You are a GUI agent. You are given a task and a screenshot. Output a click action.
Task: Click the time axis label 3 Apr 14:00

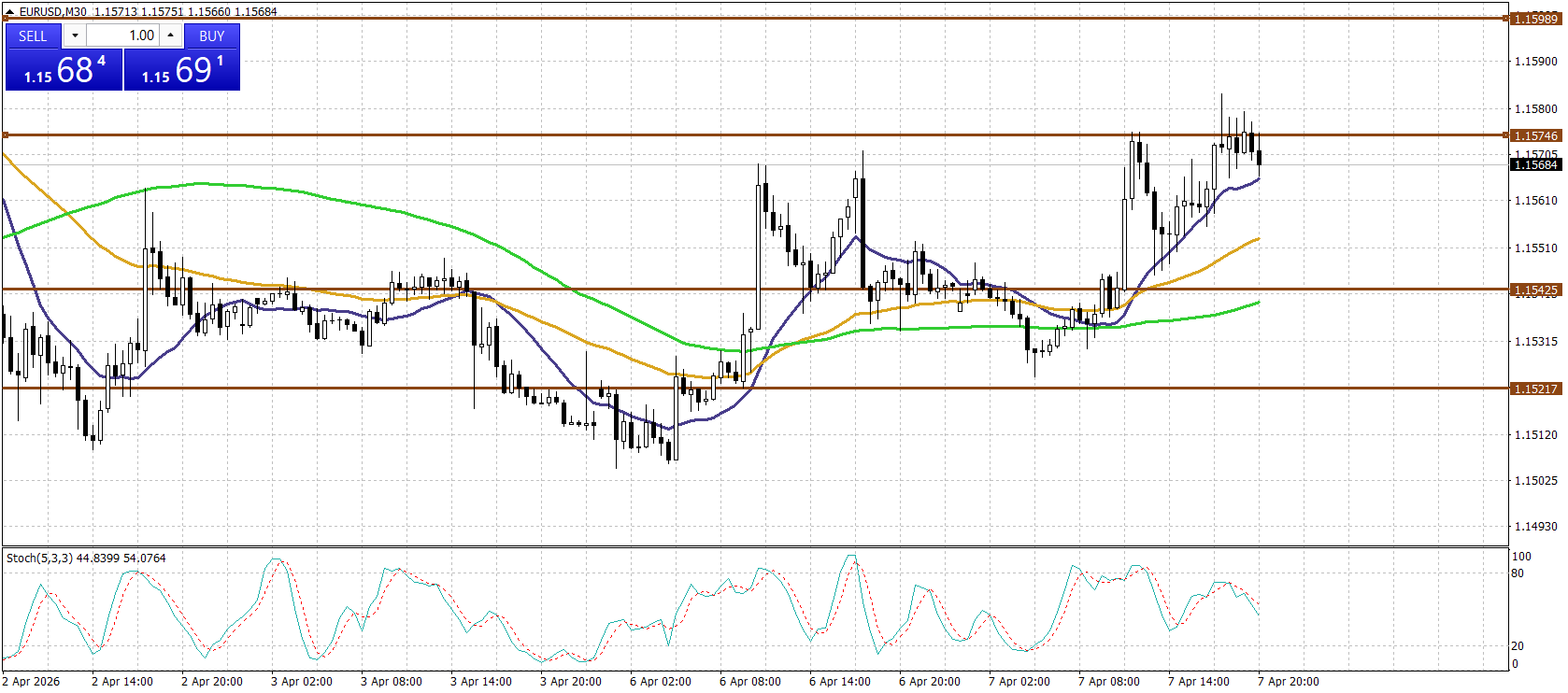coord(481,681)
